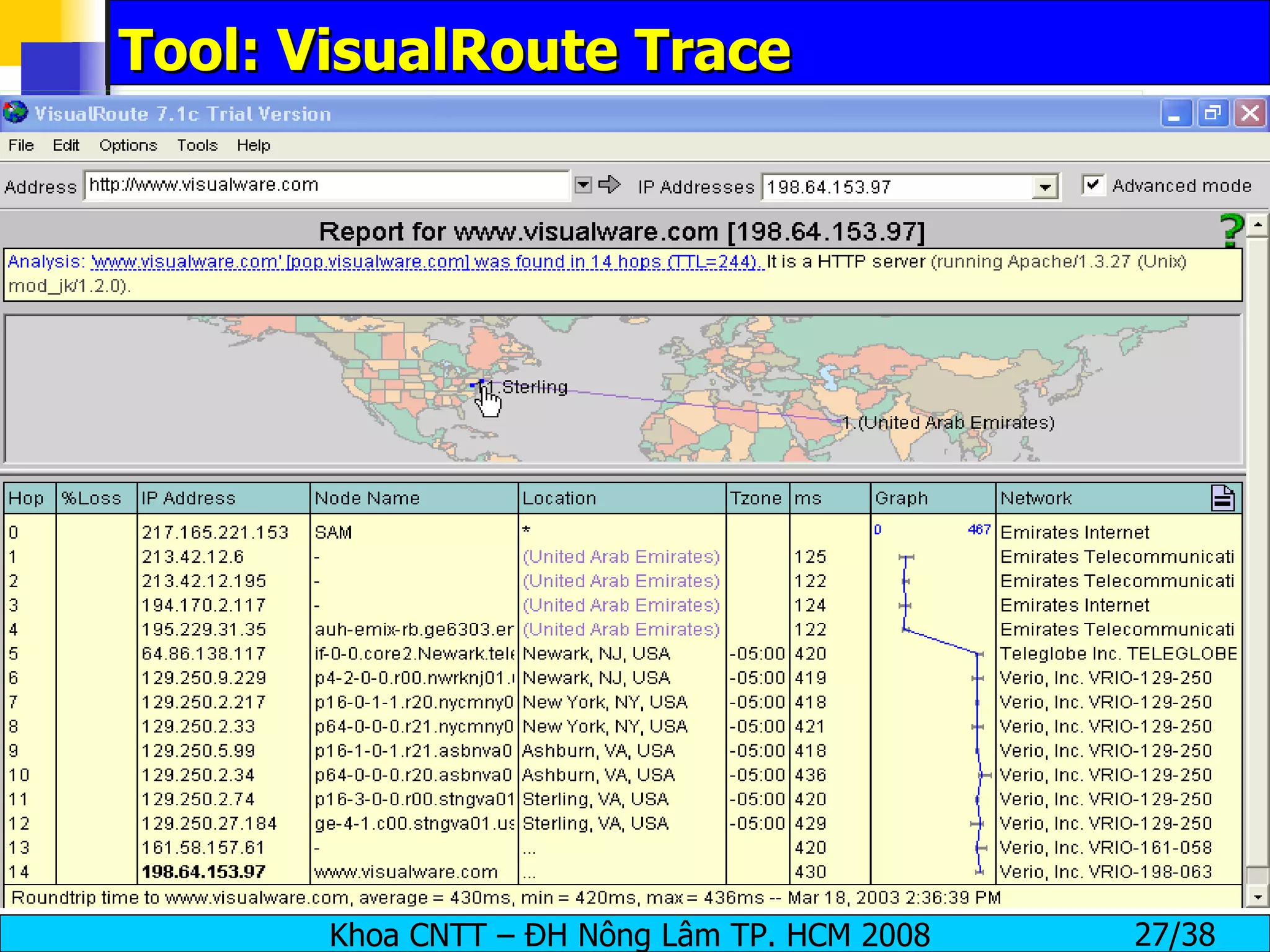This screenshot has width=1270, height=952.
Task: Restore down the VisualRoute window
Action: click(x=1212, y=113)
